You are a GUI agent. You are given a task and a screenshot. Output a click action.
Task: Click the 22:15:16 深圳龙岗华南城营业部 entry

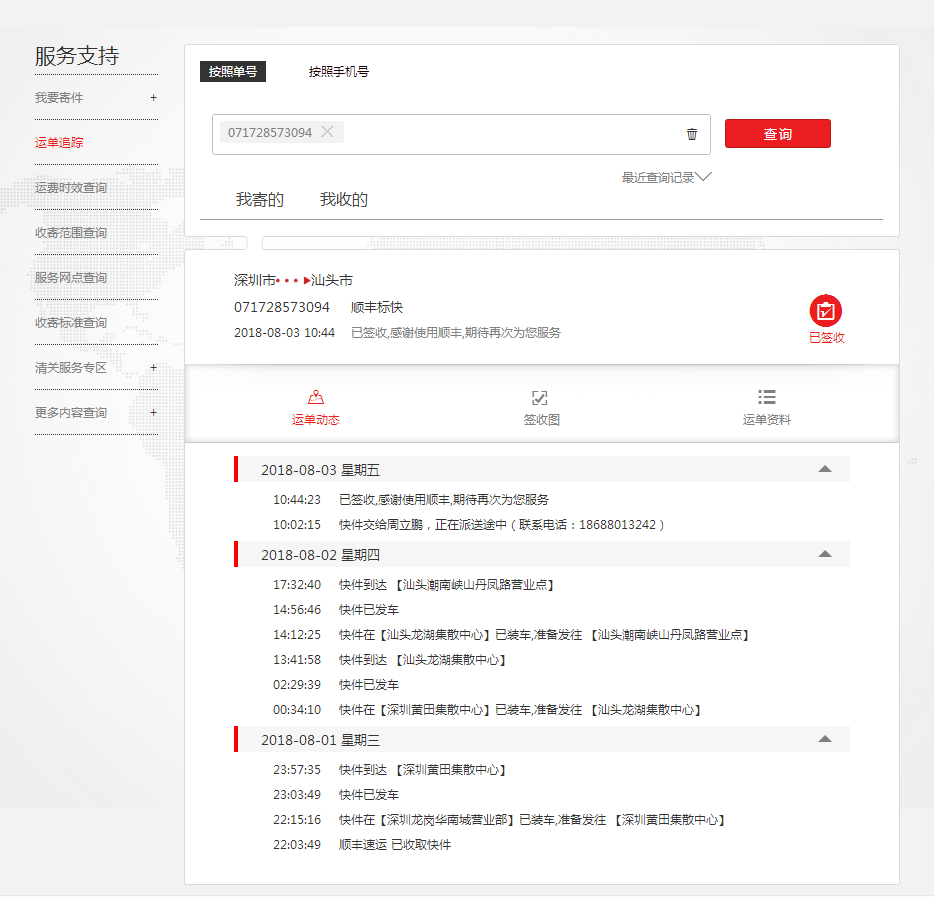coord(499,820)
